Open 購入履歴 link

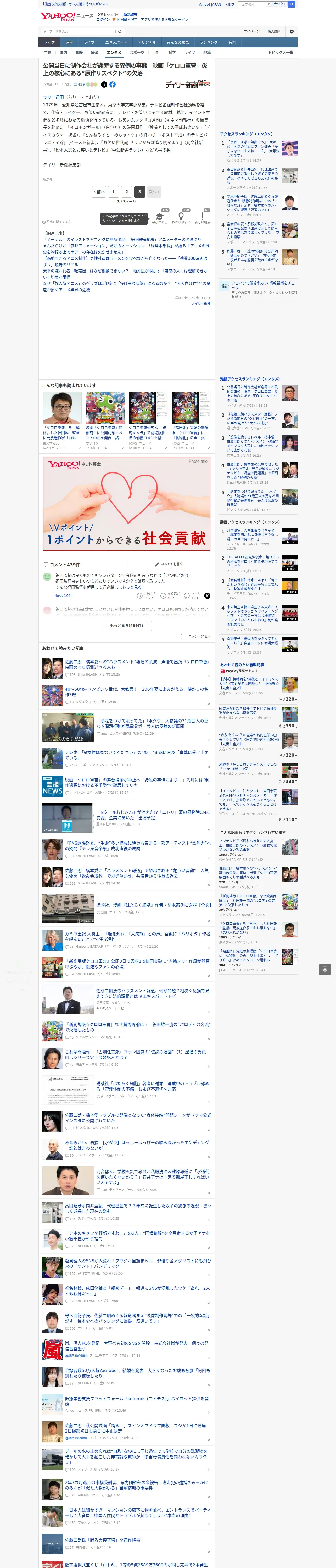coord(274,31)
